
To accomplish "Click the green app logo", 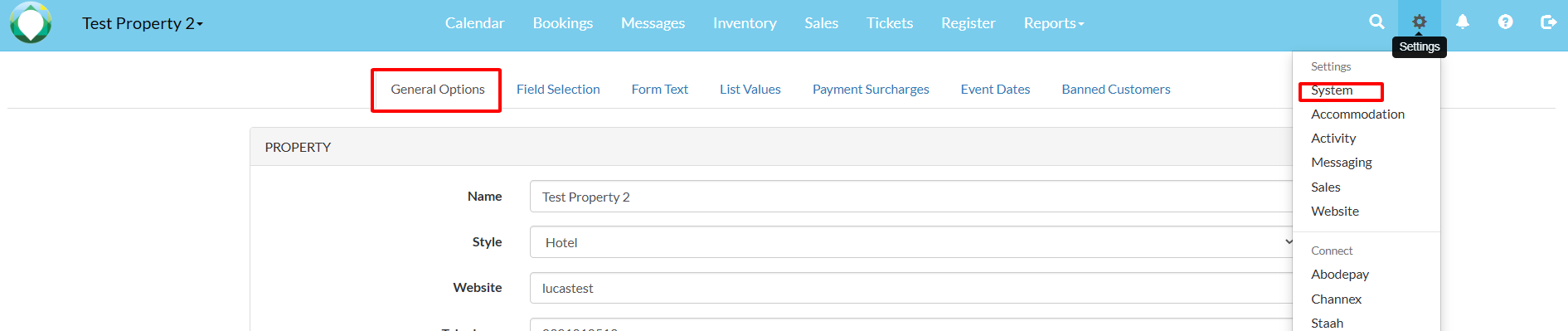I will coord(31,22).
